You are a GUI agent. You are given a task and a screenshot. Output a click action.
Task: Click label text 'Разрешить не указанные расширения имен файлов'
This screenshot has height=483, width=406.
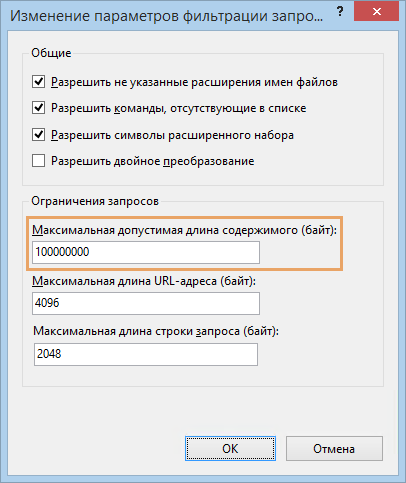pyautogui.click(x=194, y=82)
